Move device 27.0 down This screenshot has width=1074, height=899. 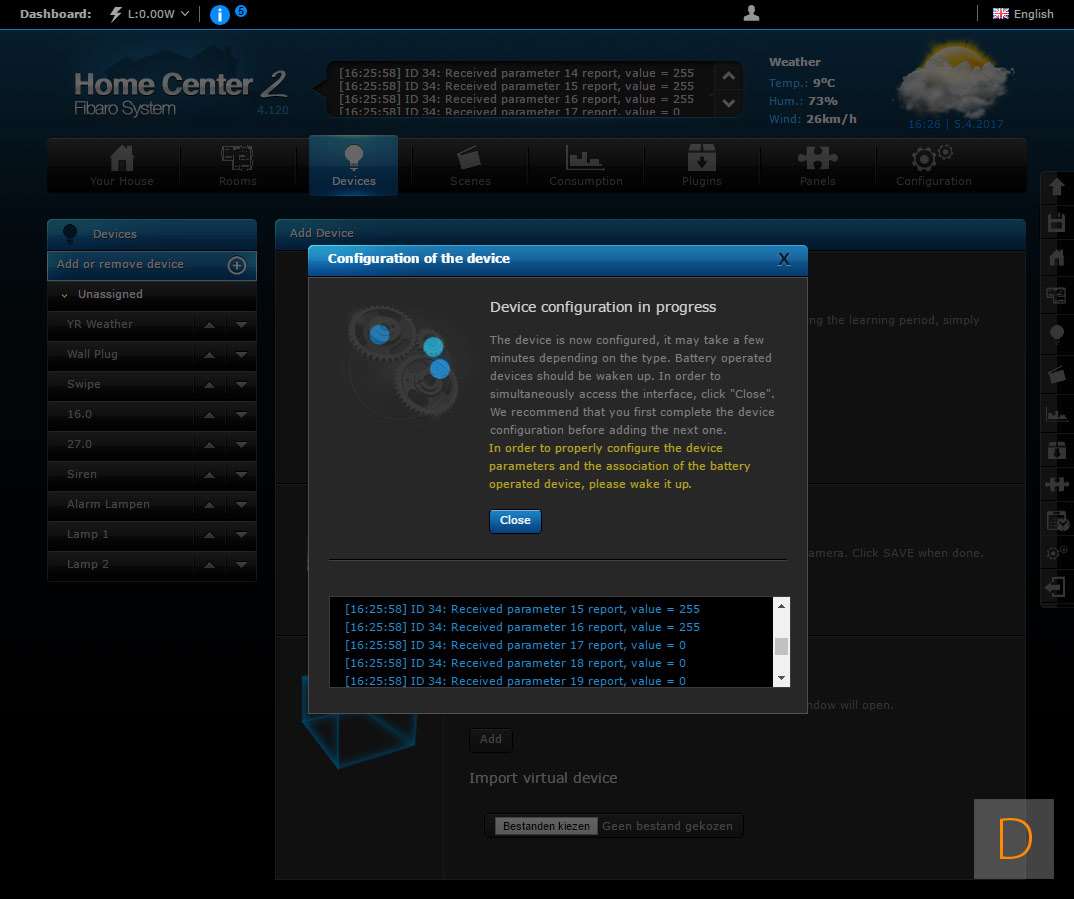point(241,446)
